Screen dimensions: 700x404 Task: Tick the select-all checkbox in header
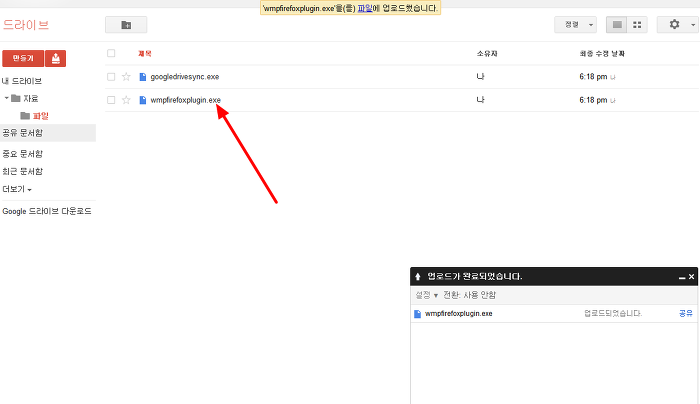(x=111, y=53)
